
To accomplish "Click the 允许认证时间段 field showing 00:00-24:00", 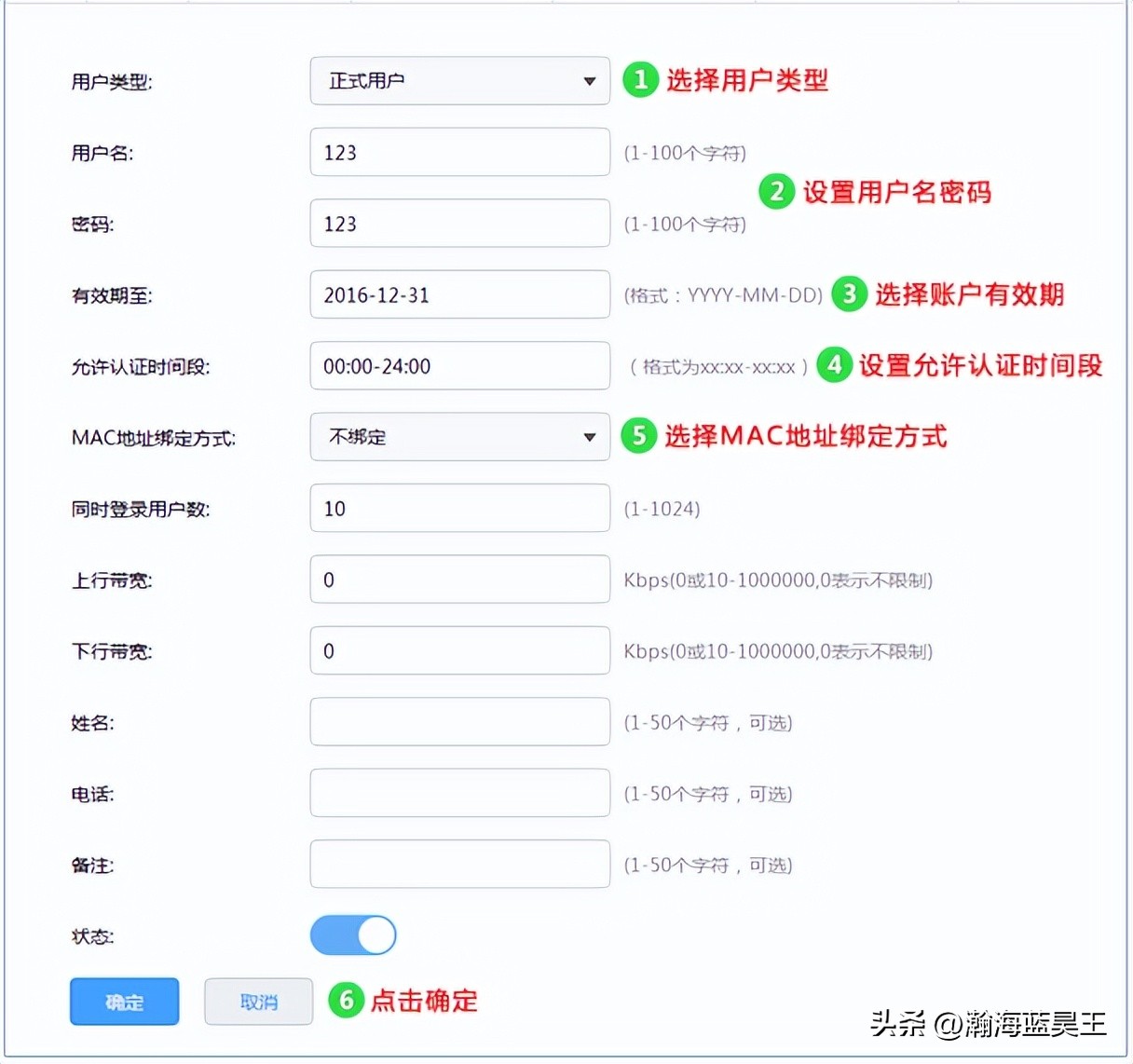I will [459, 365].
